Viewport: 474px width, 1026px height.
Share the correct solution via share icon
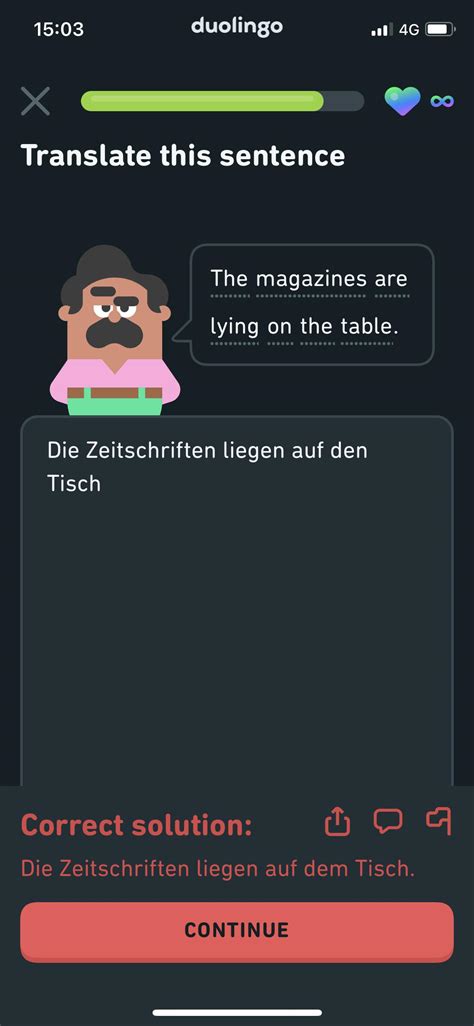pyautogui.click(x=338, y=822)
